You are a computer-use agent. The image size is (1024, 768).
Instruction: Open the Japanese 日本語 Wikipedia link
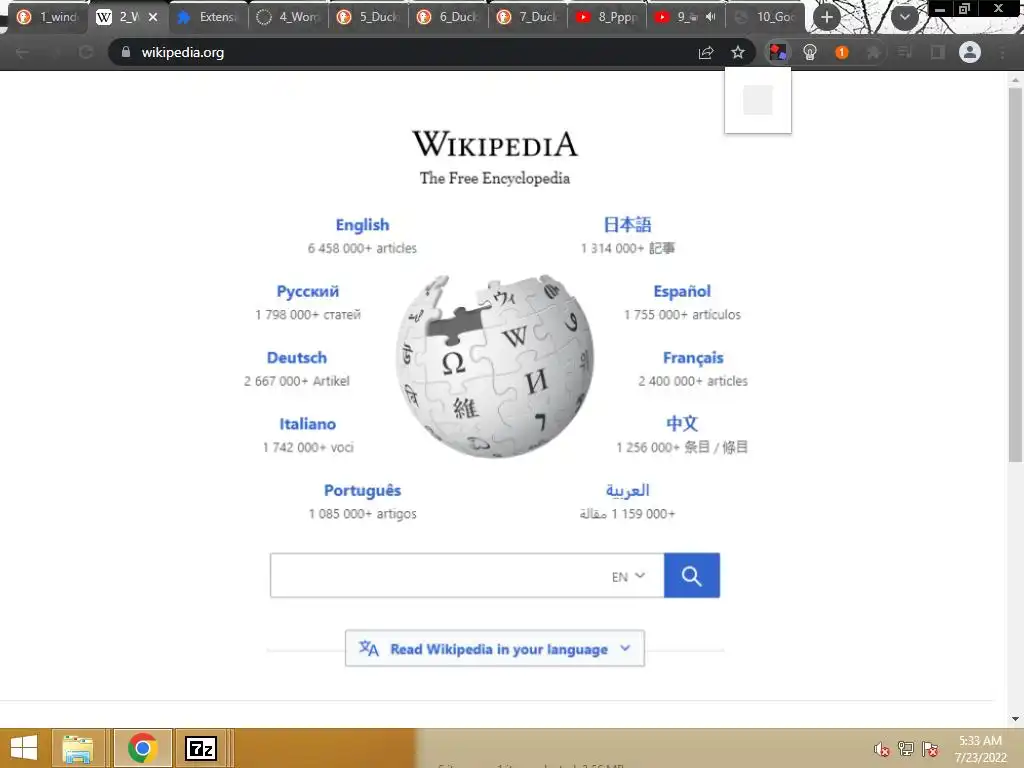click(x=628, y=225)
